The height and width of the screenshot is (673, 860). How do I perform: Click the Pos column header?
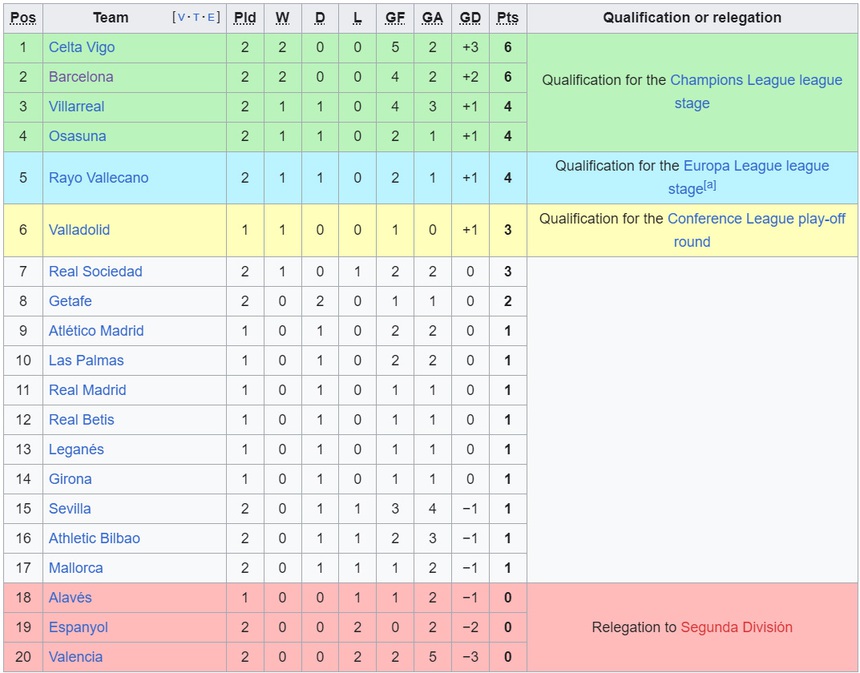(23, 18)
